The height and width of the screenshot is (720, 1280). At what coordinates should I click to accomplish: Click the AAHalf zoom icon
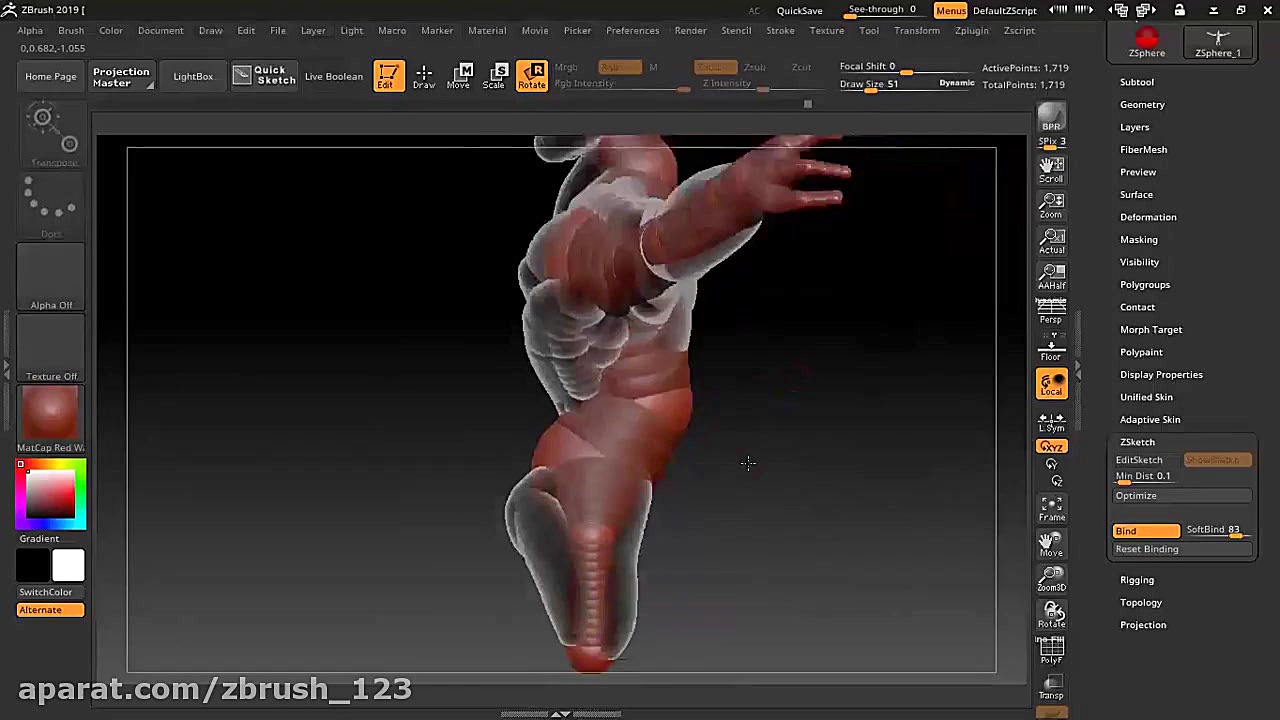[1051, 277]
